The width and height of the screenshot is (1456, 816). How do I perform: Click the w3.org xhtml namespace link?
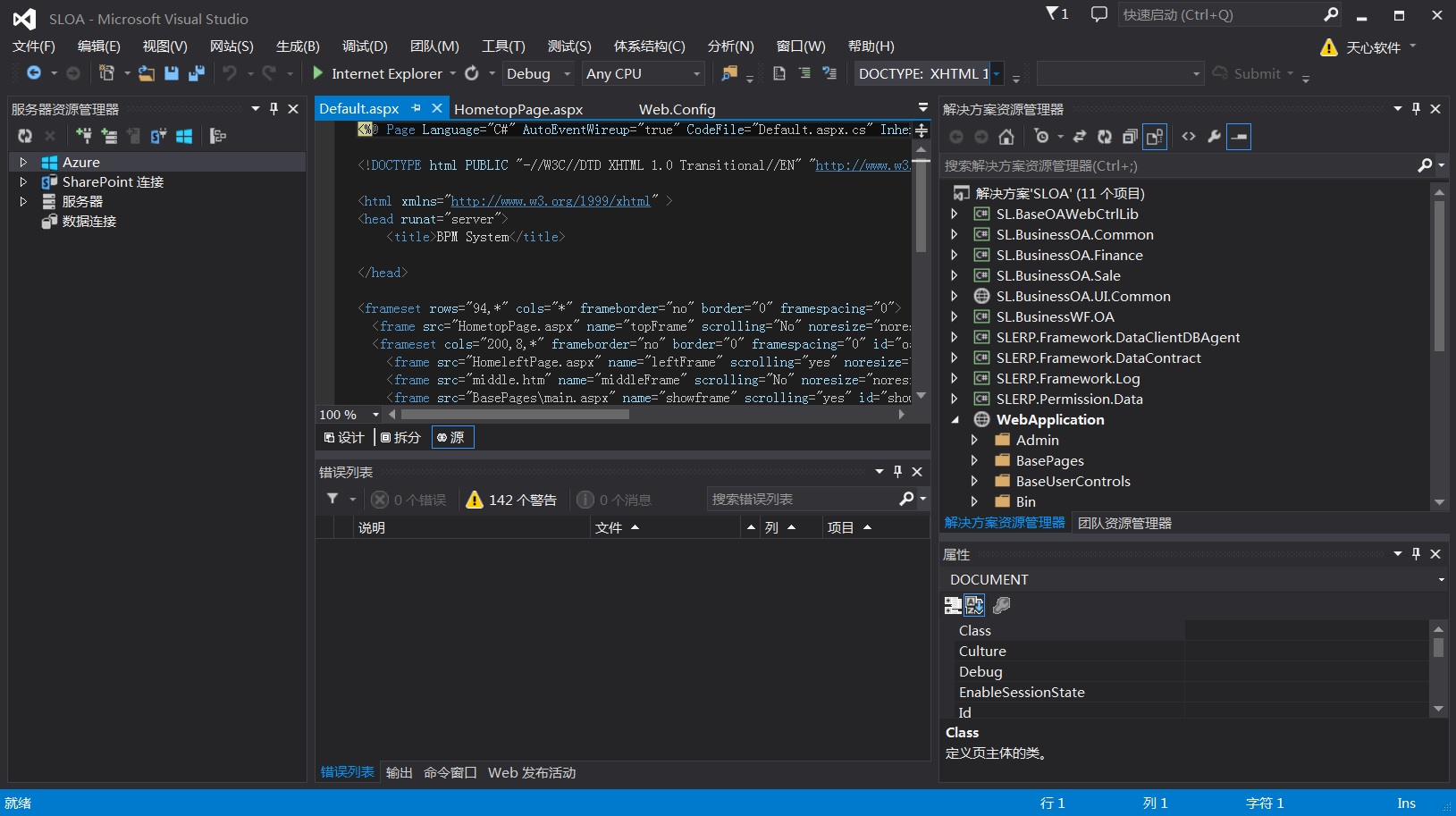pyautogui.click(x=551, y=201)
